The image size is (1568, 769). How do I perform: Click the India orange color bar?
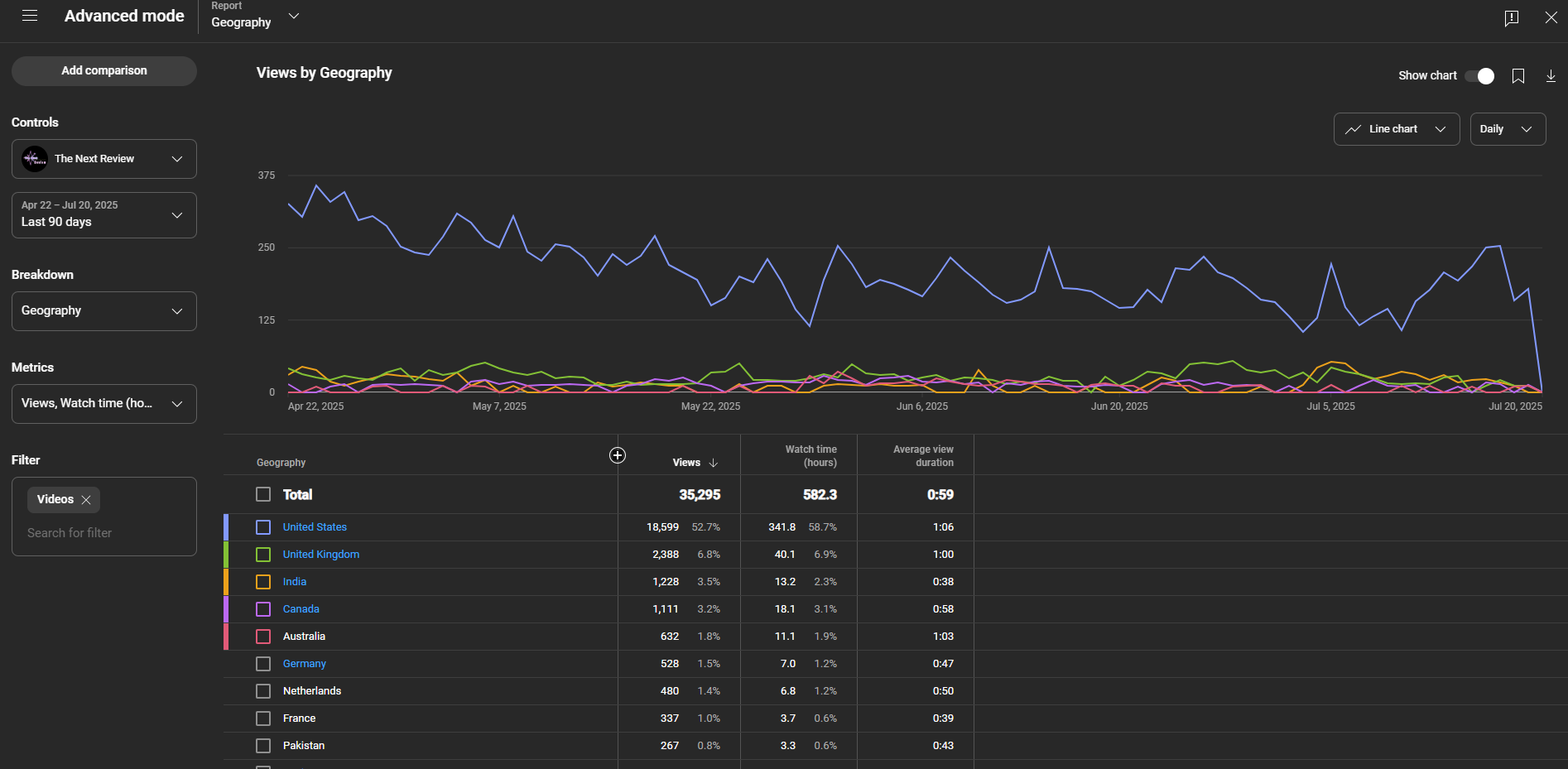coord(226,582)
